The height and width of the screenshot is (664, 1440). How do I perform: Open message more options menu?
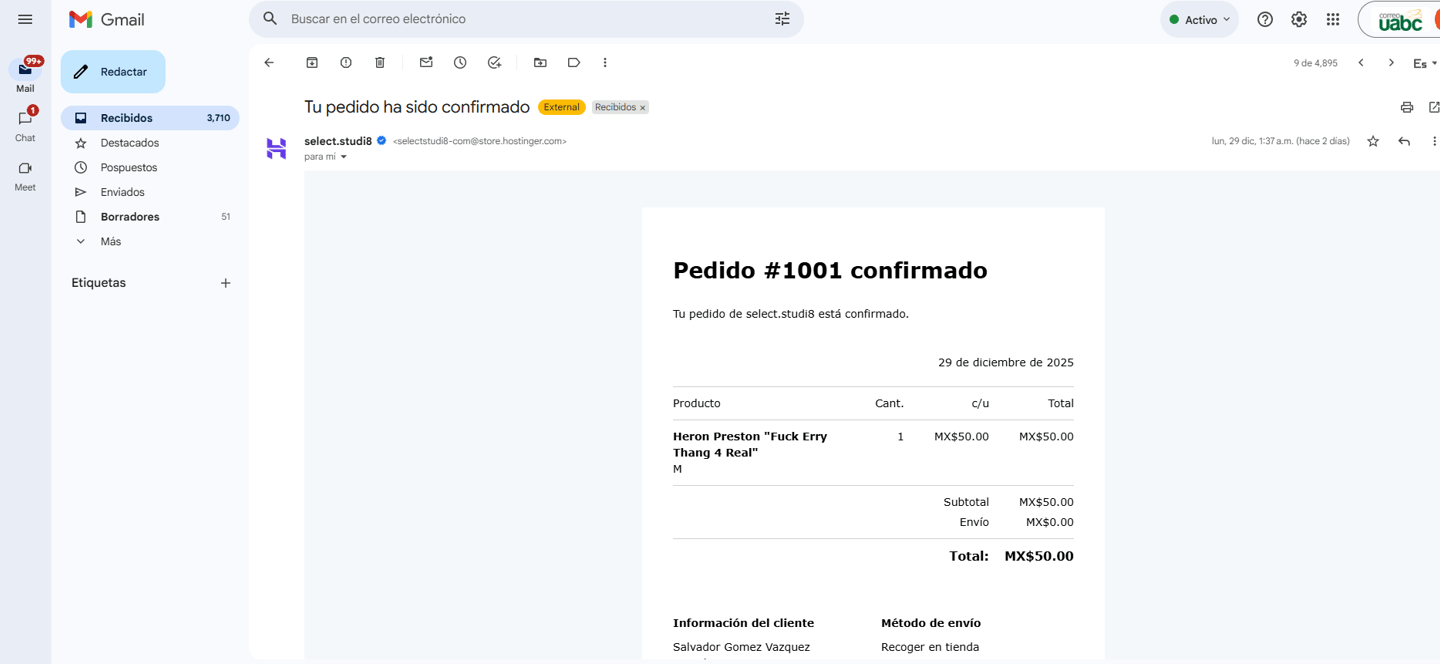(1434, 142)
